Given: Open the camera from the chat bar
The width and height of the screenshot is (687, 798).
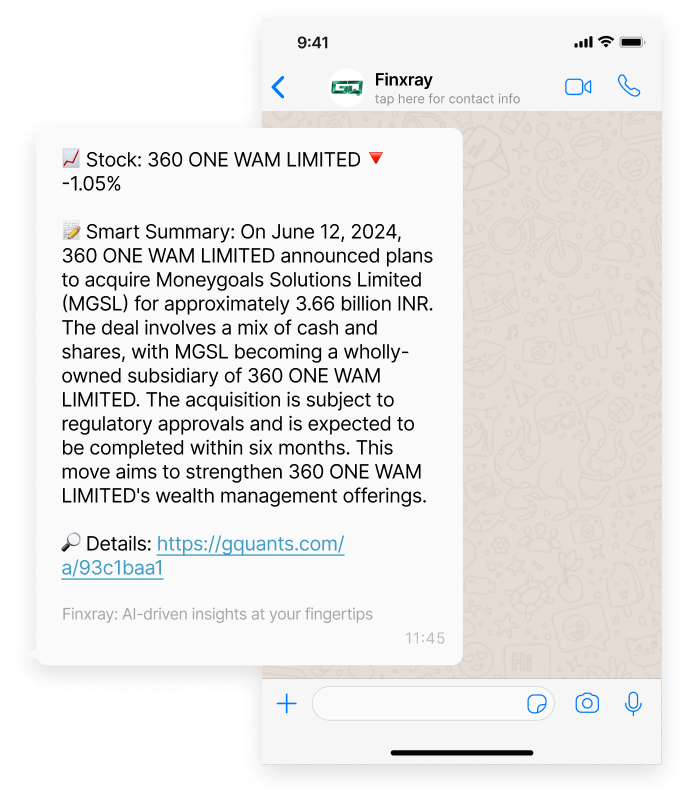Looking at the screenshot, I should (x=587, y=703).
